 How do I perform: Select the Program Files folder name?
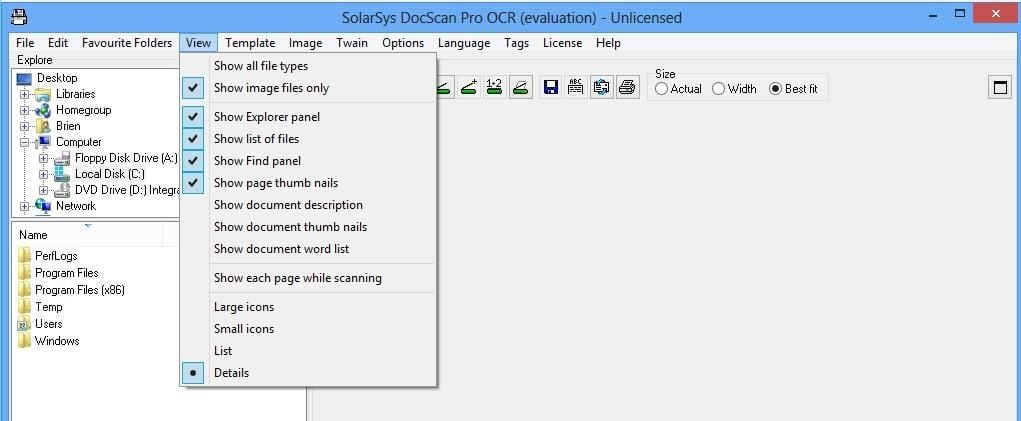point(66,273)
